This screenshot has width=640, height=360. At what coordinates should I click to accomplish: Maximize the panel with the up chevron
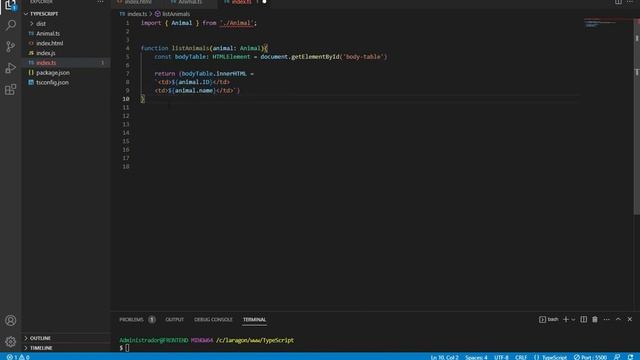coord(618,320)
